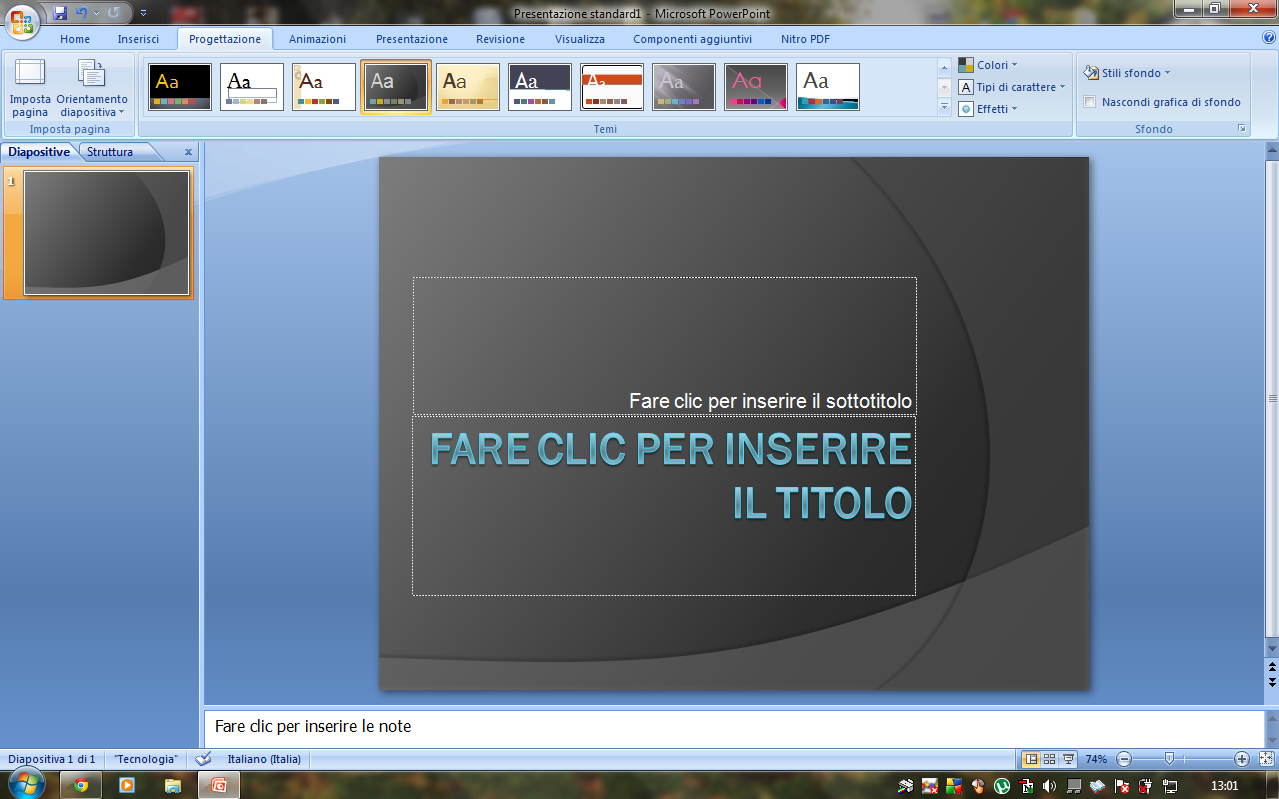Image resolution: width=1279 pixels, height=799 pixels.
Task: Apply the black theme with yellow Aa
Action: pos(180,87)
